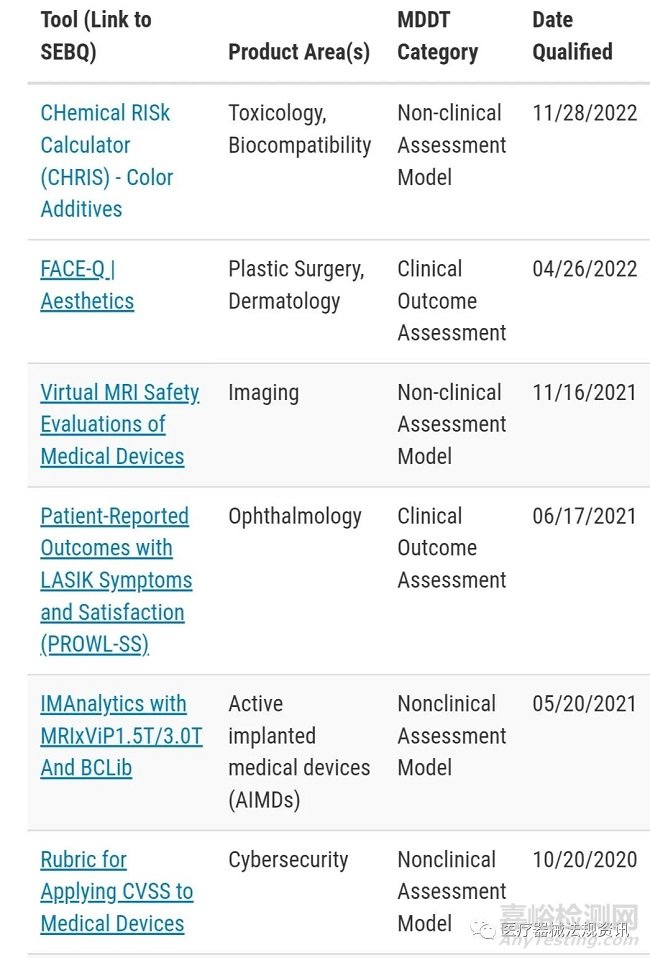Click the Product Area(s) column header
Viewport: 650px width, 958px height.
coord(298,52)
